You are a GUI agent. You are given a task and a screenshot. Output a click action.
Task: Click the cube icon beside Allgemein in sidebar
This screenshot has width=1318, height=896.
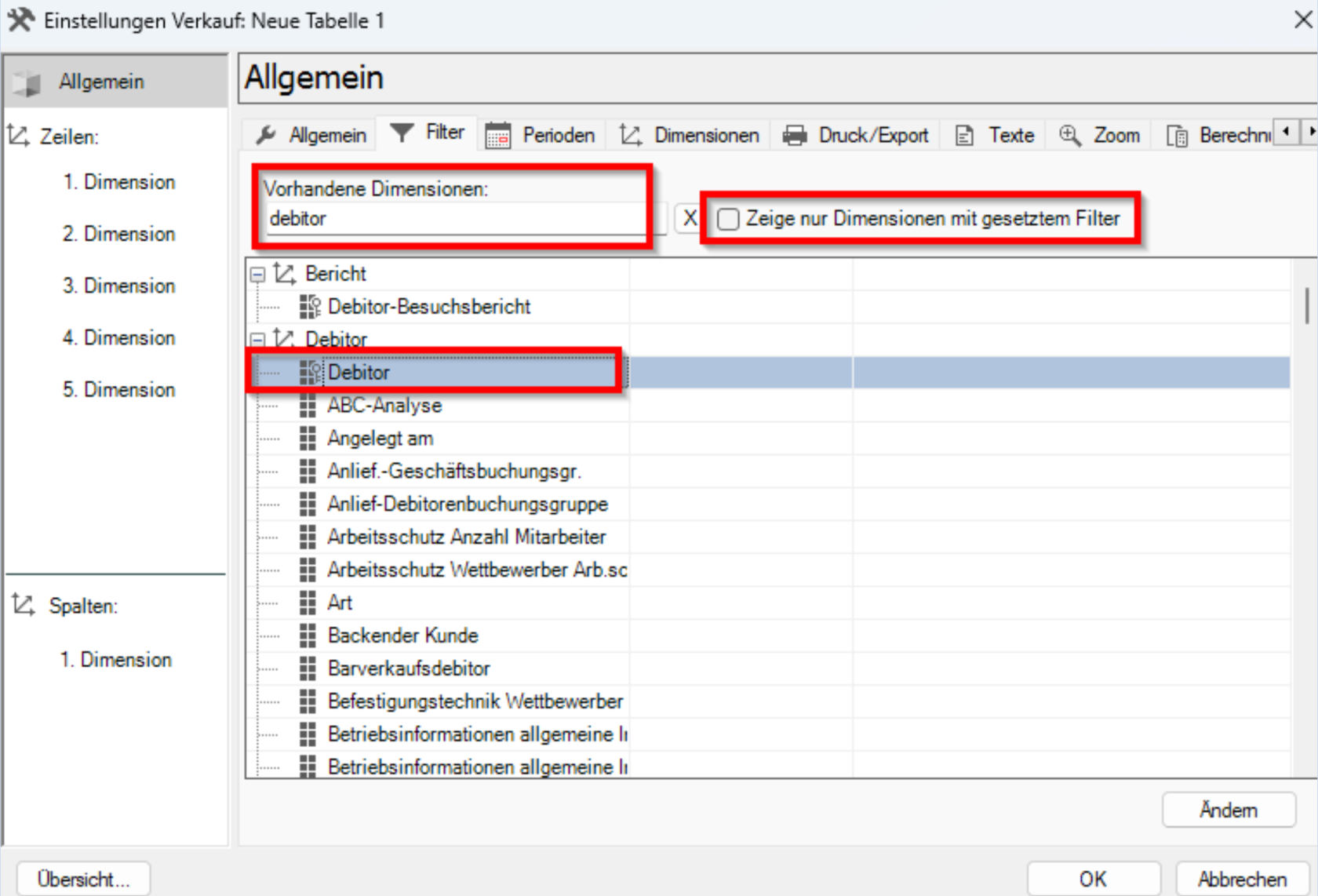[x=27, y=82]
